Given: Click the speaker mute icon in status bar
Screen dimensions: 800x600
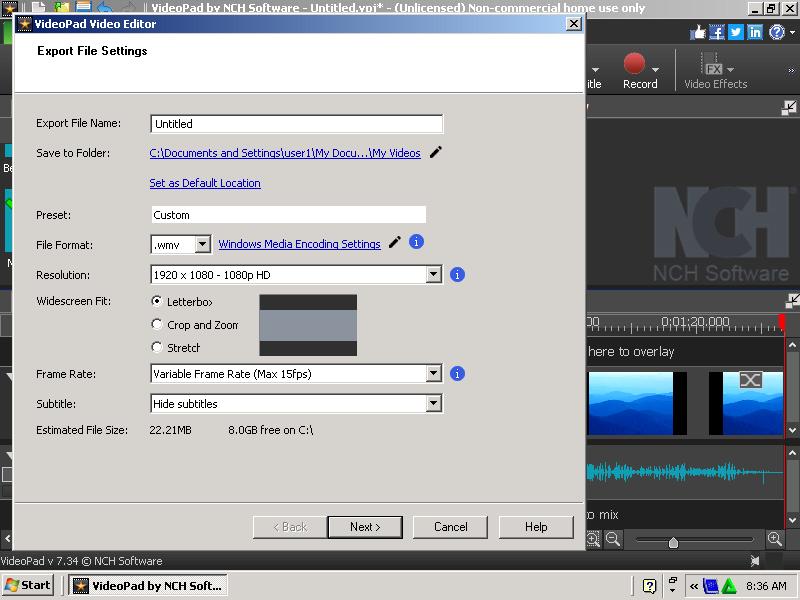Looking at the screenshot, I should (x=756, y=561).
